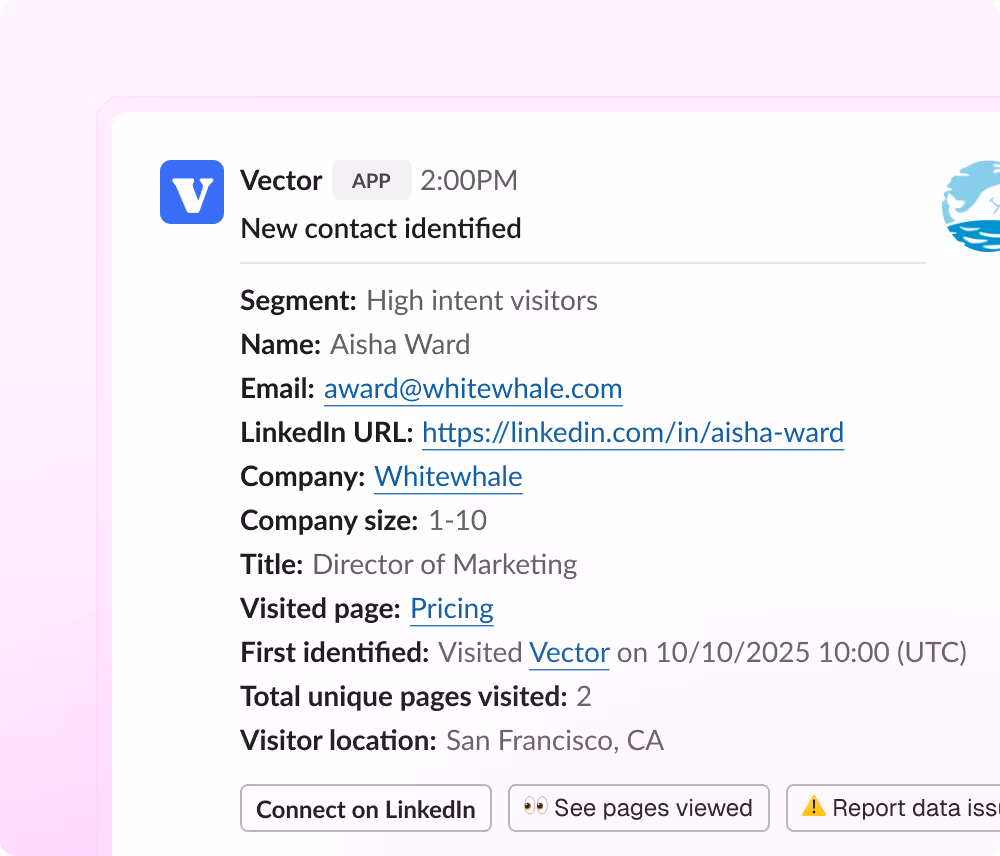
Task: Open the Vector sender name
Action: (281, 181)
